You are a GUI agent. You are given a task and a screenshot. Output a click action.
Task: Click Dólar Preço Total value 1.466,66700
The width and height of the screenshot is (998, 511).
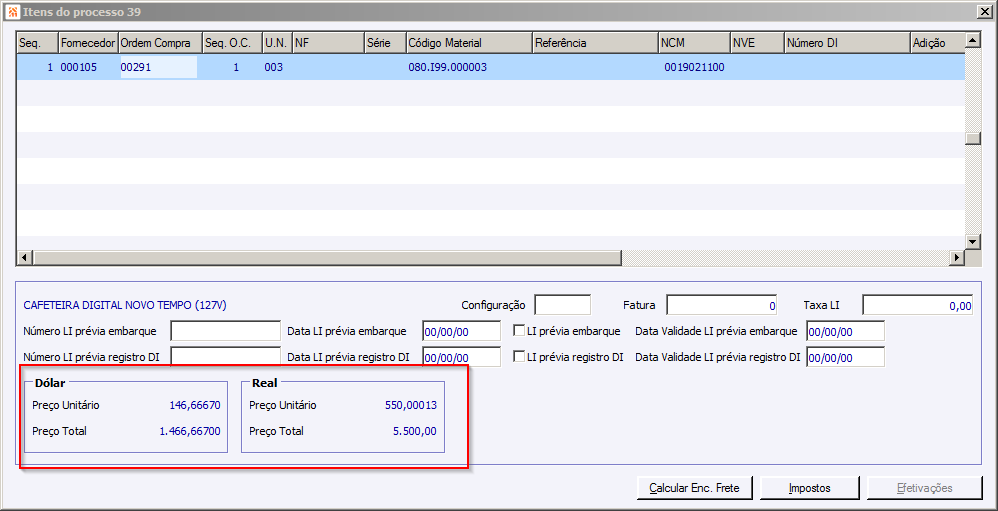pos(190,431)
